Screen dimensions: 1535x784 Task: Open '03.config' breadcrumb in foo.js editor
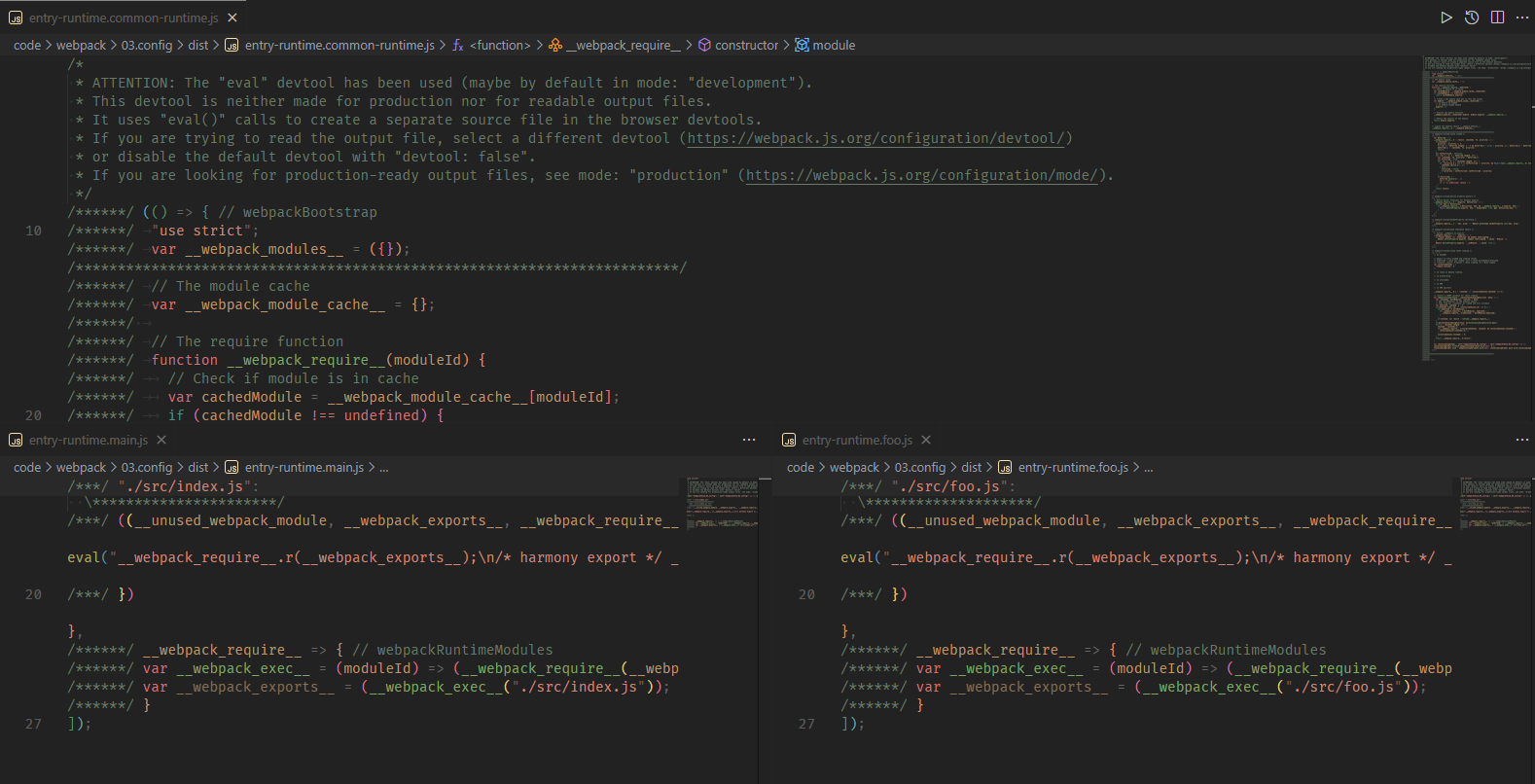tap(920, 467)
